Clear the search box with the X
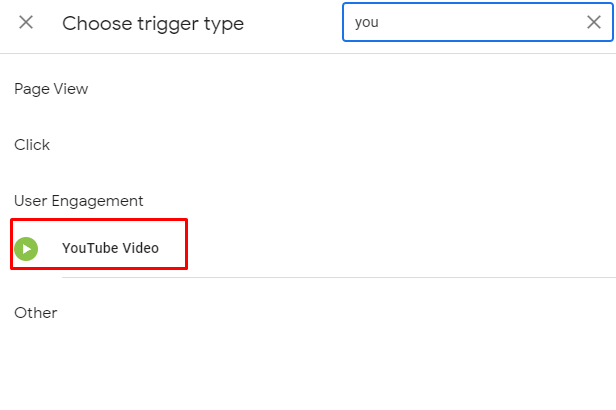The width and height of the screenshot is (616, 410). [594, 22]
